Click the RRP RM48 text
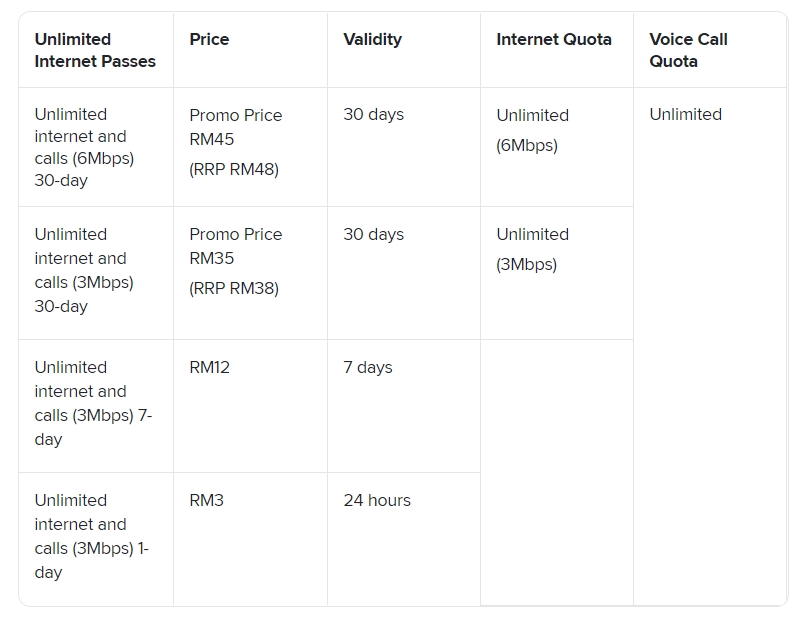Screen dimensions: 806x622 tap(234, 169)
